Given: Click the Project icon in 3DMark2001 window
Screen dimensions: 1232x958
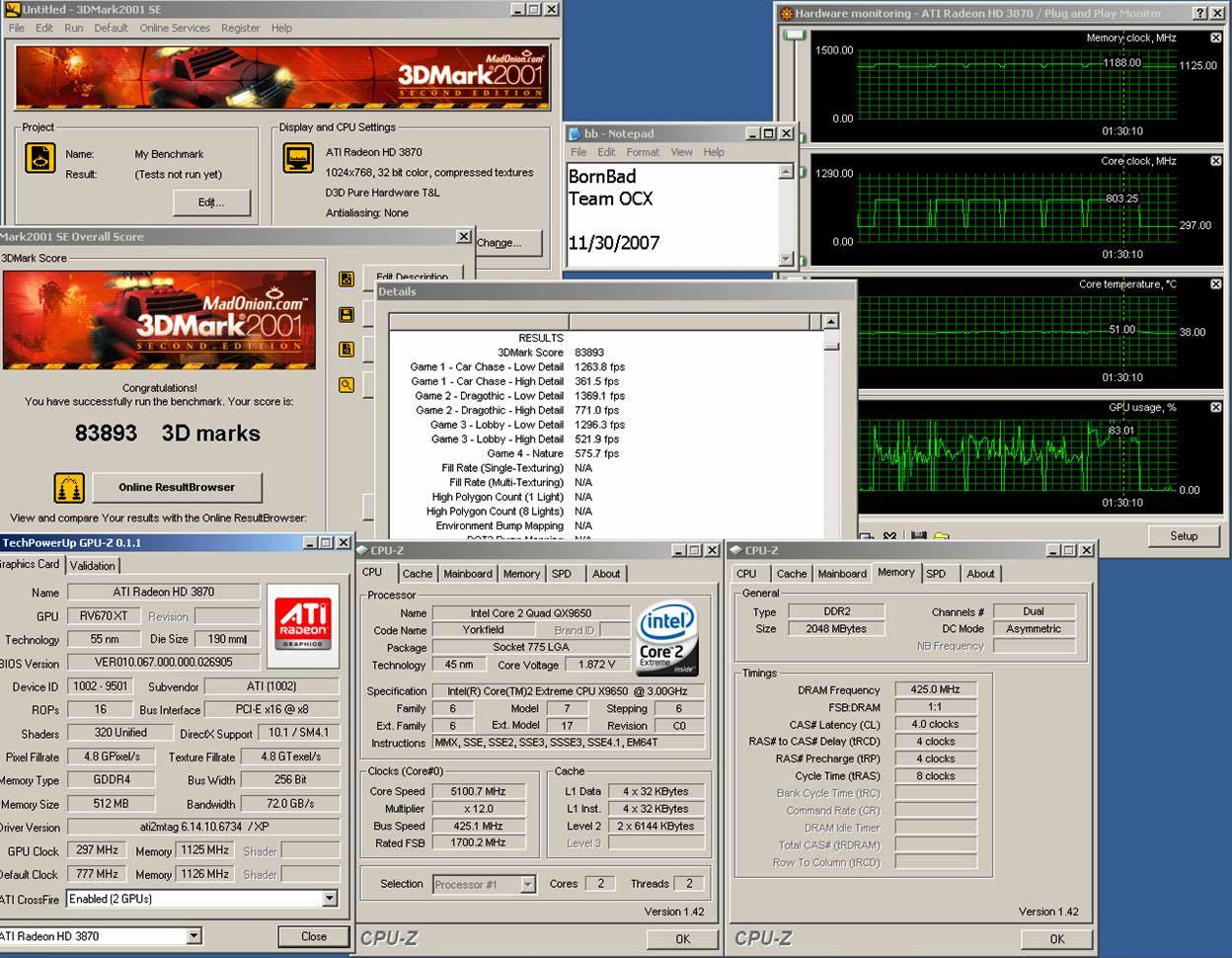Looking at the screenshot, I should [40, 158].
